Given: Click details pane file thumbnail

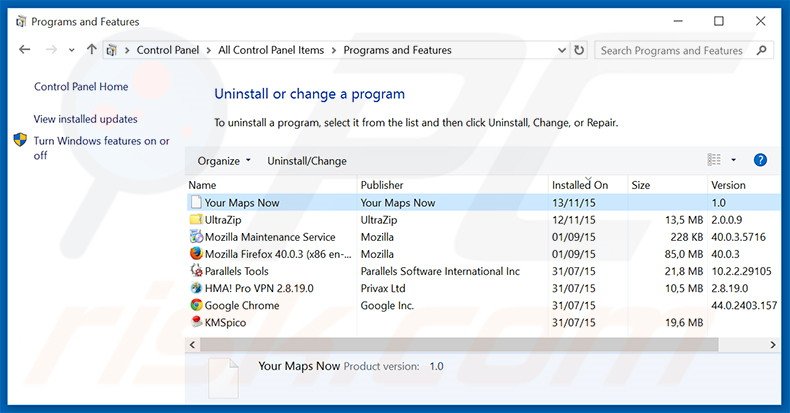Looking at the screenshot, I should pos(223,377).
